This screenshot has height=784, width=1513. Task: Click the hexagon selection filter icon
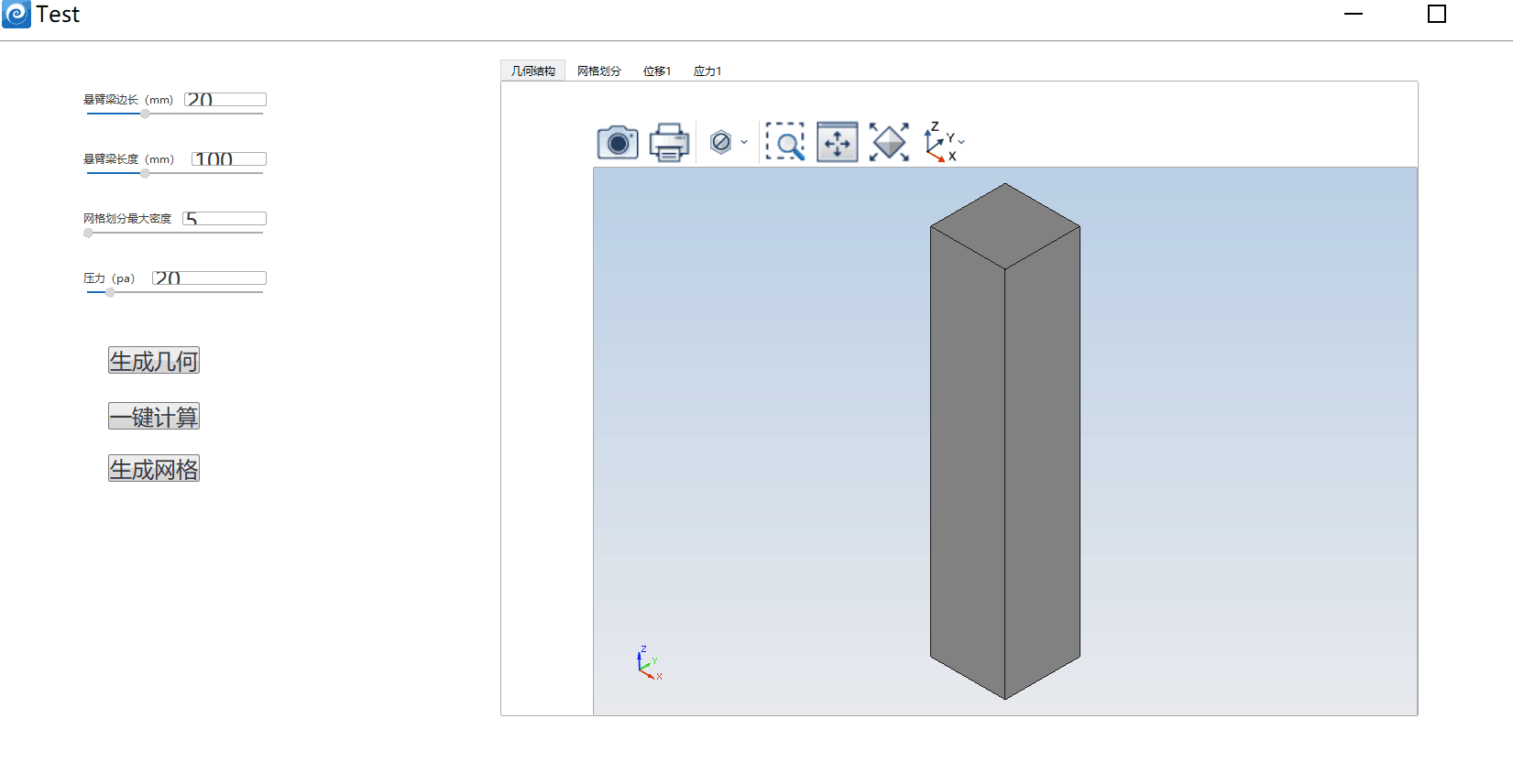click(721, 142)
